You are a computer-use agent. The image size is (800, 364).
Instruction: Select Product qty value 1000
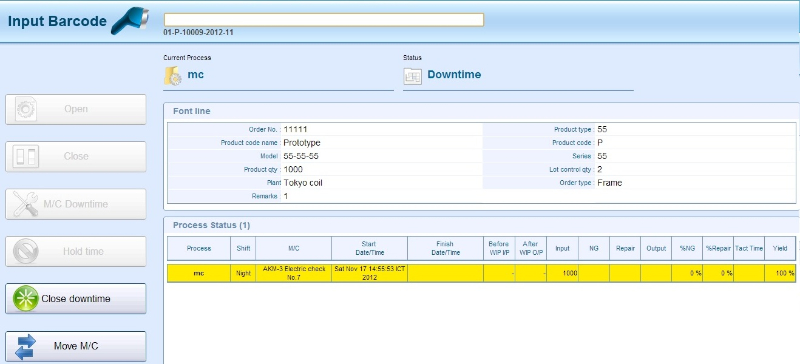(293, 169)
